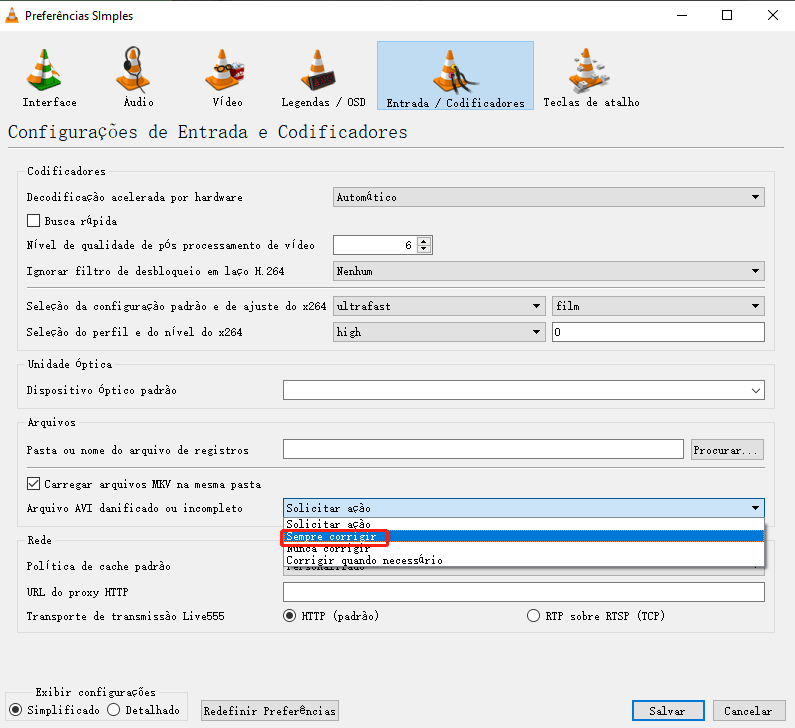The width and height of the screenshot is (795, 728).
Task: Choose Sempre corrigir option
Action: click(524, 536)
